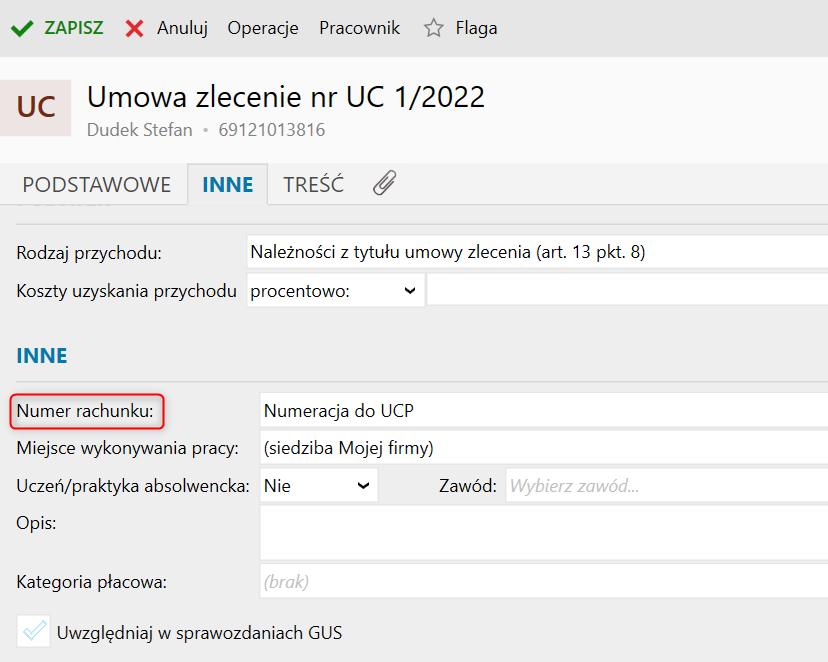
Task: Click the UC document type badge
Action: pos(36,107)
